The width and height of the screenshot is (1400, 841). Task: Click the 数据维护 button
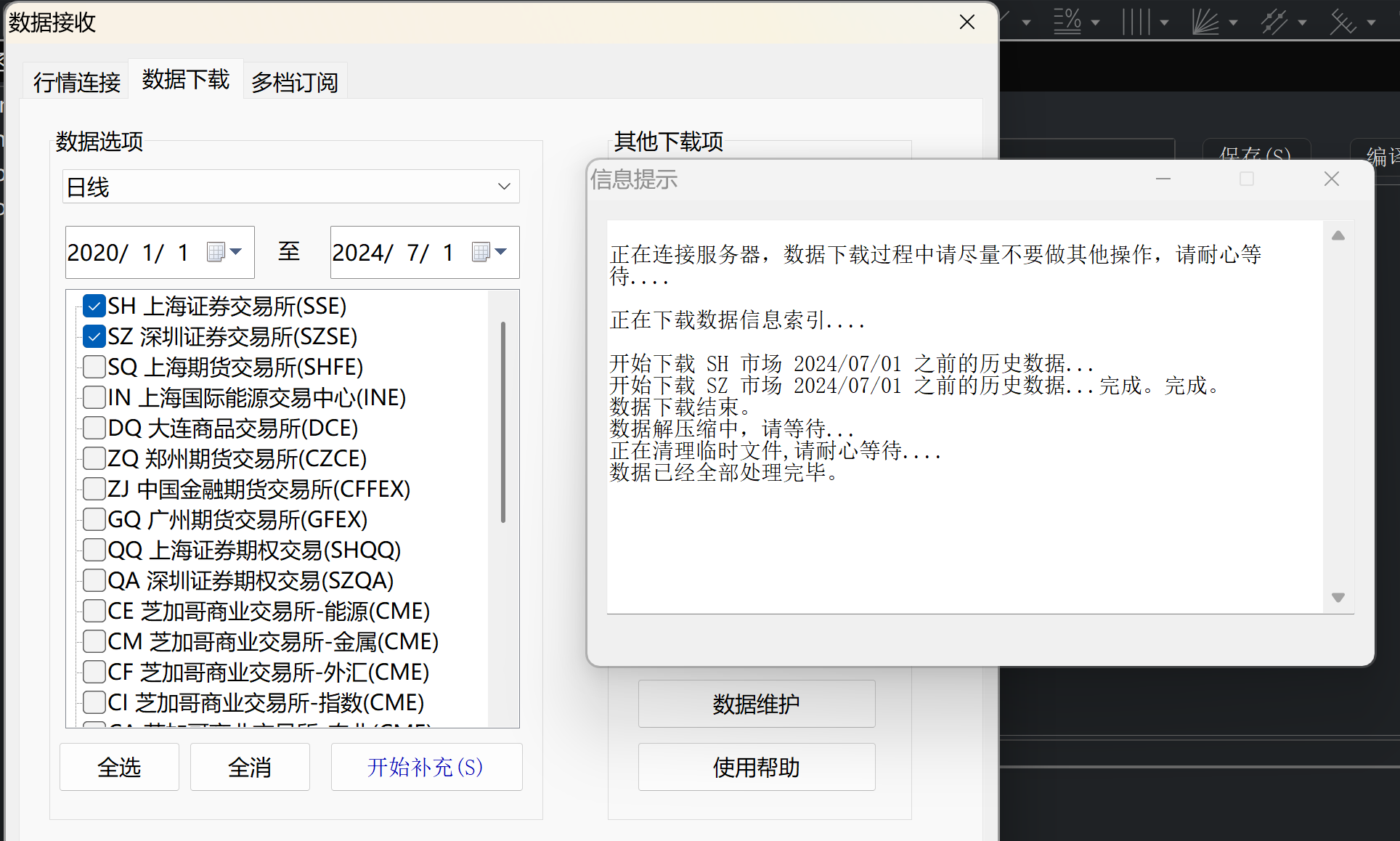pos(756,704)
